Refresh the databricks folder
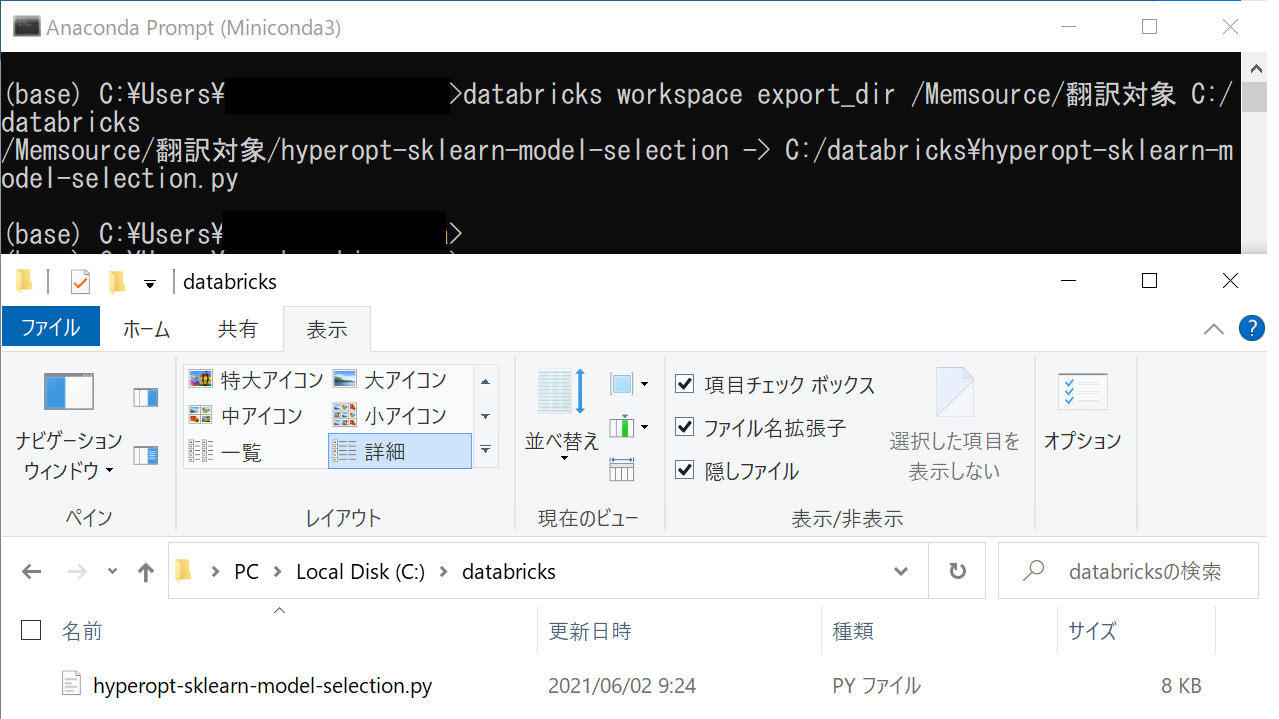 point(957,571)
